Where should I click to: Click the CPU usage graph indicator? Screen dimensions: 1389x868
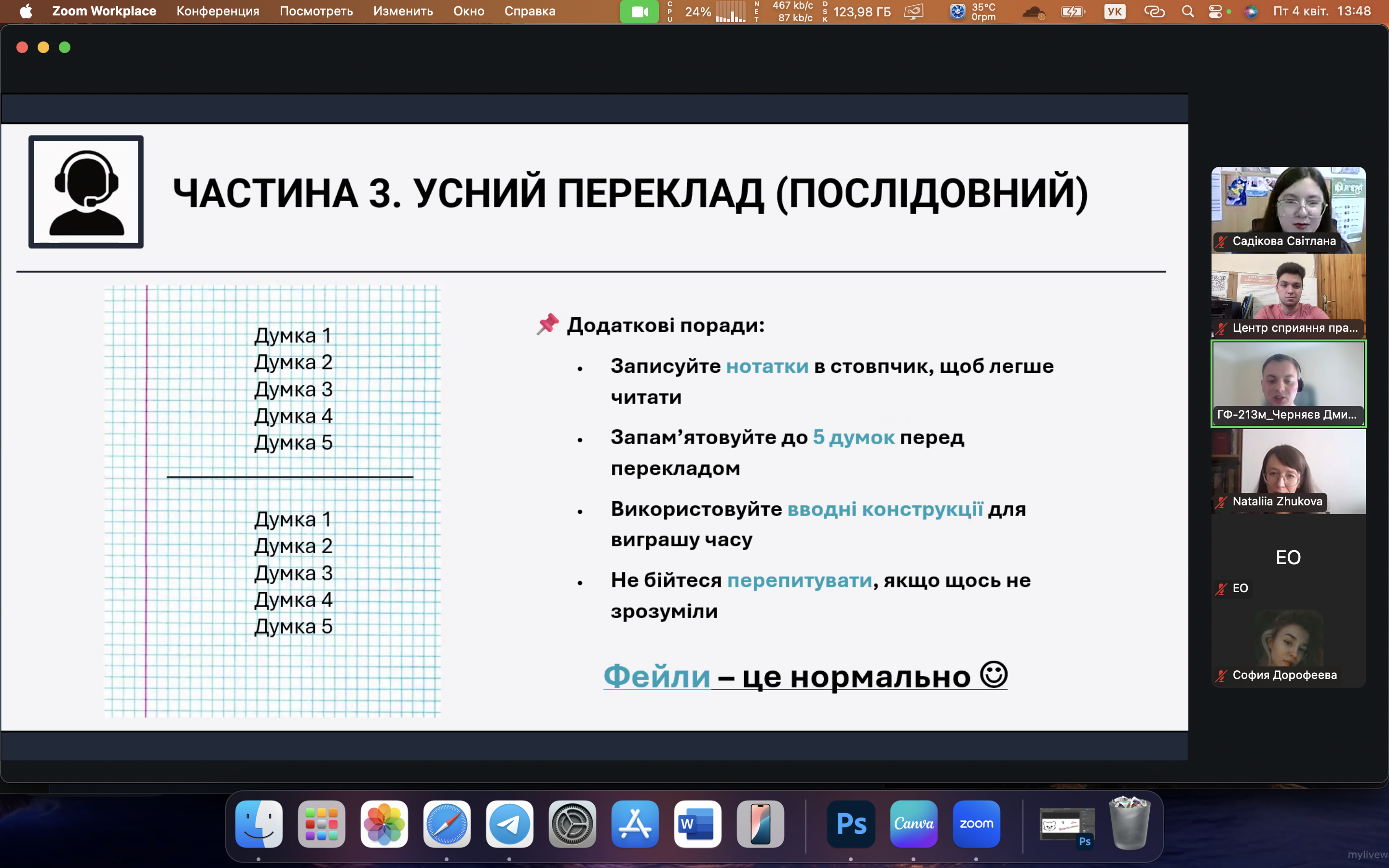click(x=730, y=12)
